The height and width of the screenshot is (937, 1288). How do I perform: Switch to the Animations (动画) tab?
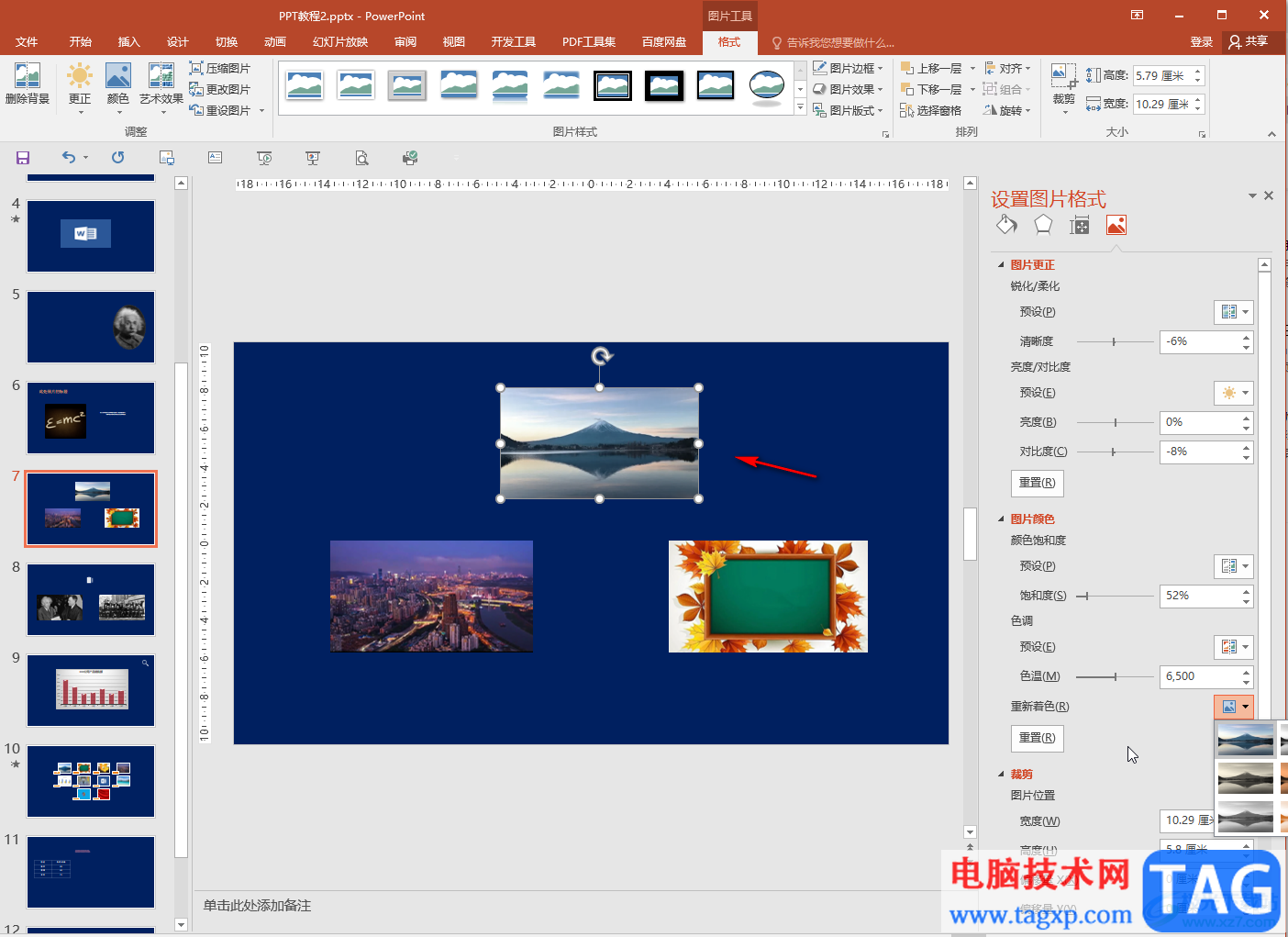[x=275, y=42]
